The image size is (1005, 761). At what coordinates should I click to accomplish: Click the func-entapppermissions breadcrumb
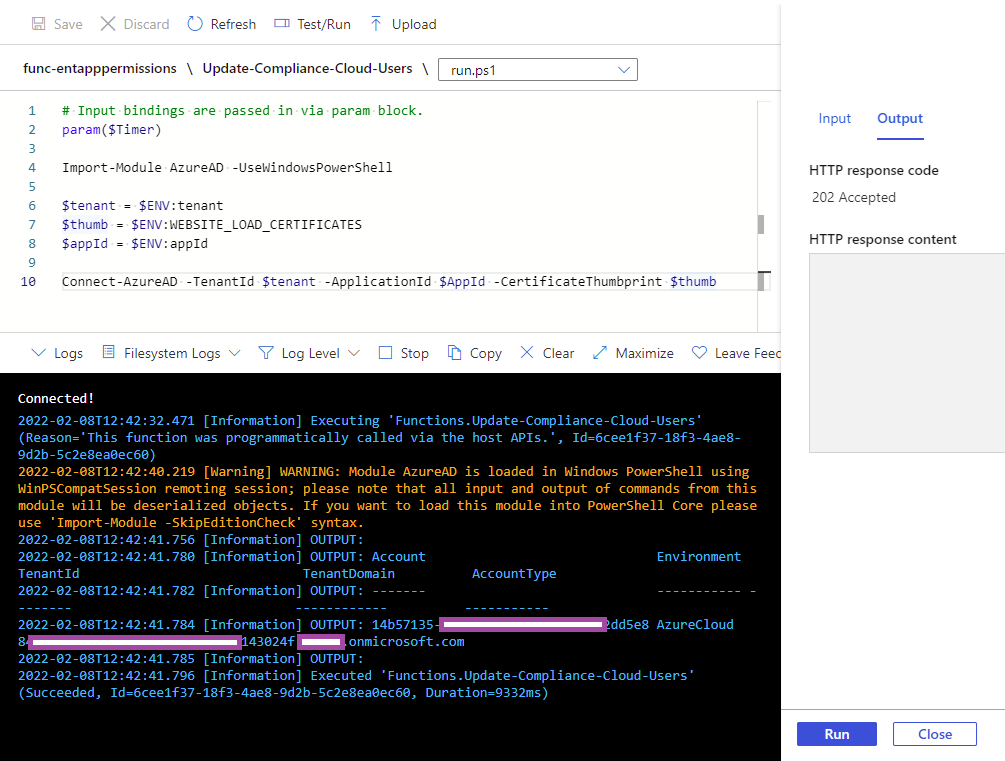(x=100, y=69)
